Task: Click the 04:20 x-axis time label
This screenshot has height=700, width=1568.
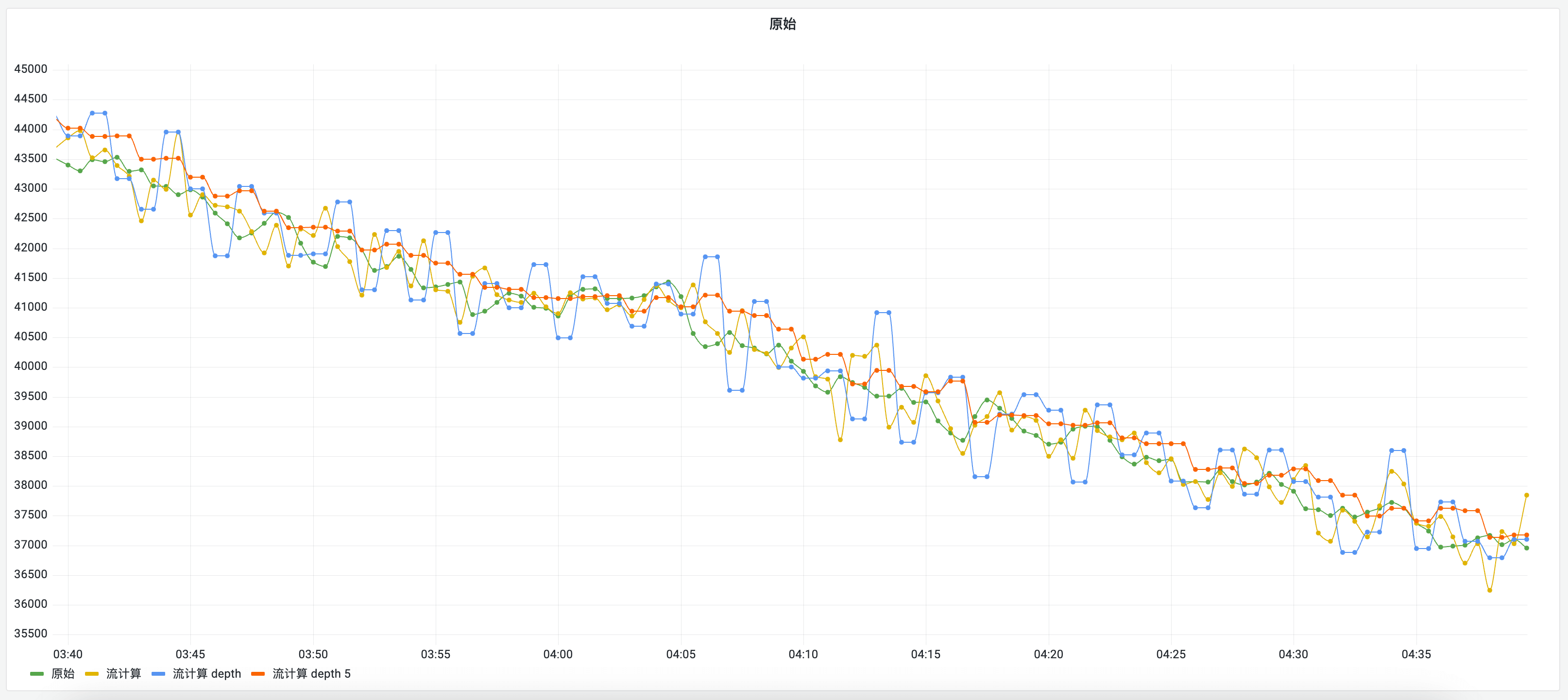Action: click(x=1048, y=654)
